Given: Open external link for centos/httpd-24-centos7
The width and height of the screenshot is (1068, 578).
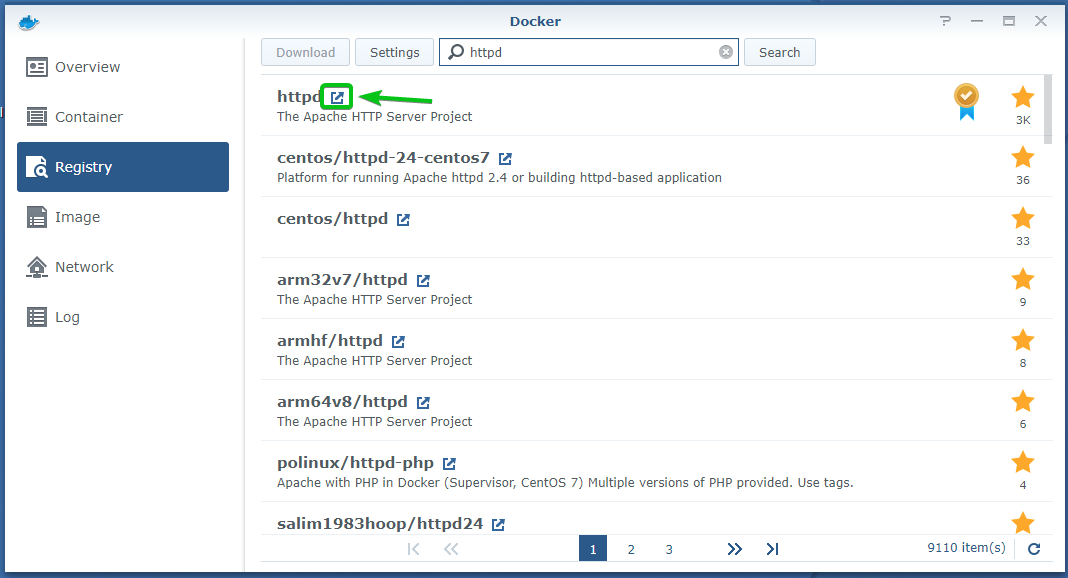Looking at the screenshot, I should 505,159.
